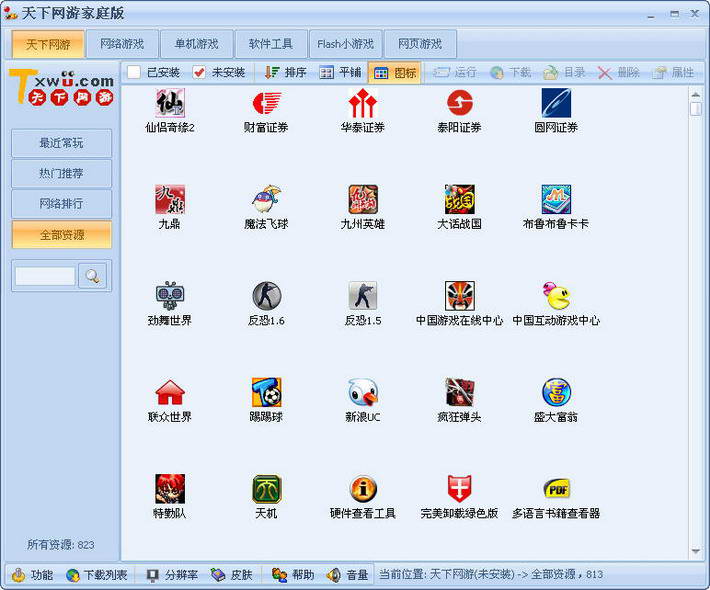Viewport: 710px width, 590px height.
Task: Click the 最近常玩 sidebar button
Action: tap(61, 143)
